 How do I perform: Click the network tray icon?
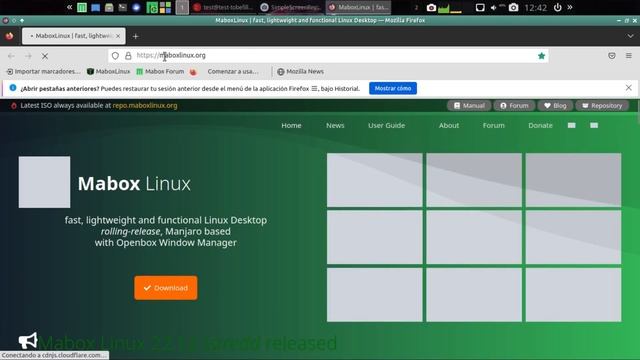click(480, 7)
